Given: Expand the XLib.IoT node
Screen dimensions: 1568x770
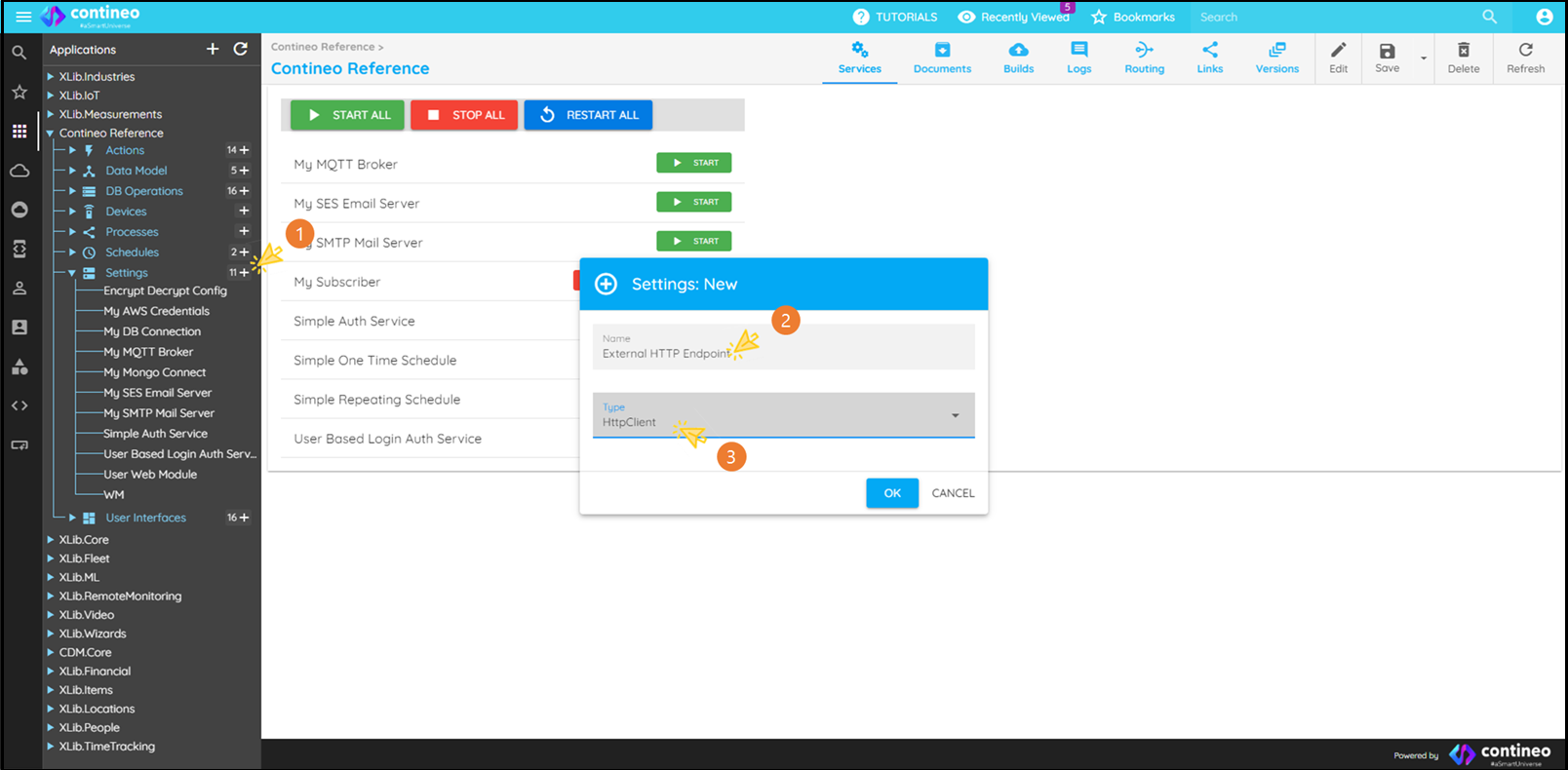Looking at the screenshot, I should (51, 96).
